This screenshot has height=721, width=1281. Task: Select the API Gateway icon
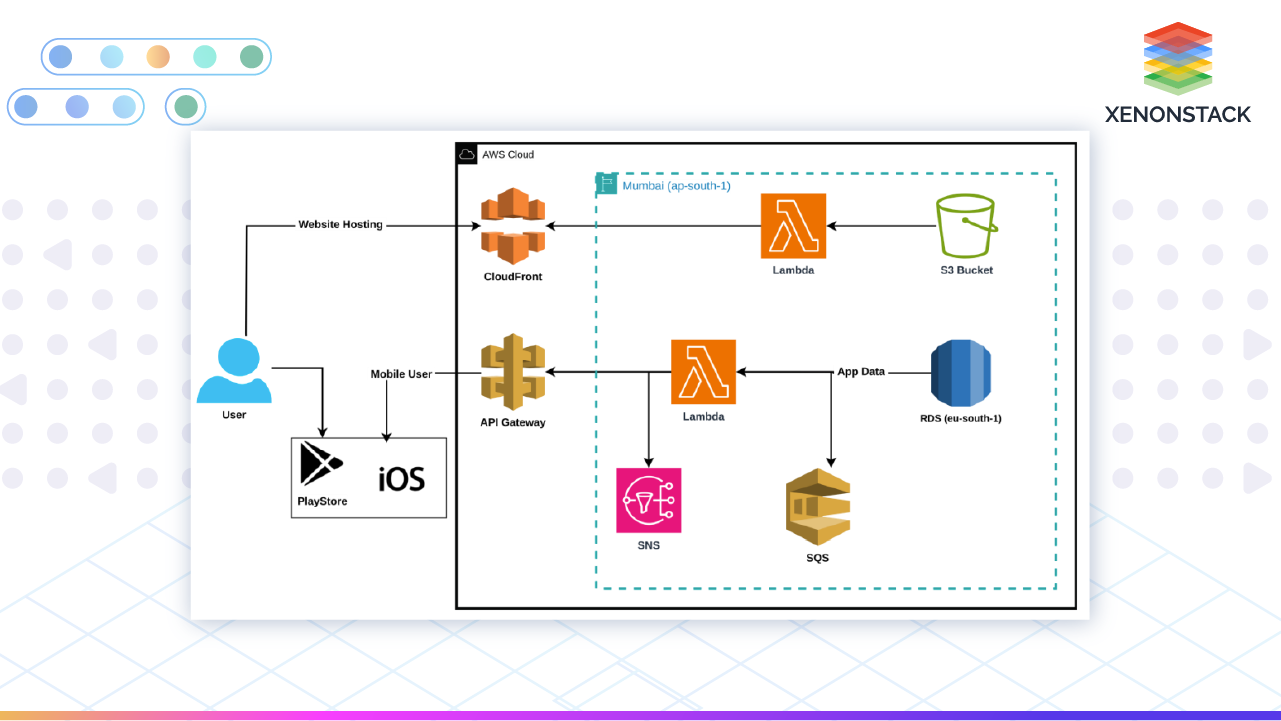point(513,373)
